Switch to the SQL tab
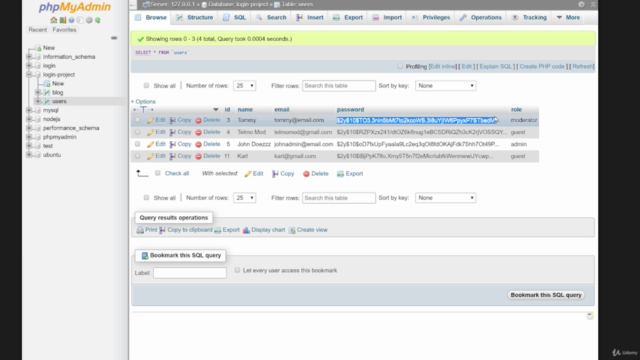The image size is (640, 360). (x=235, y=18)
